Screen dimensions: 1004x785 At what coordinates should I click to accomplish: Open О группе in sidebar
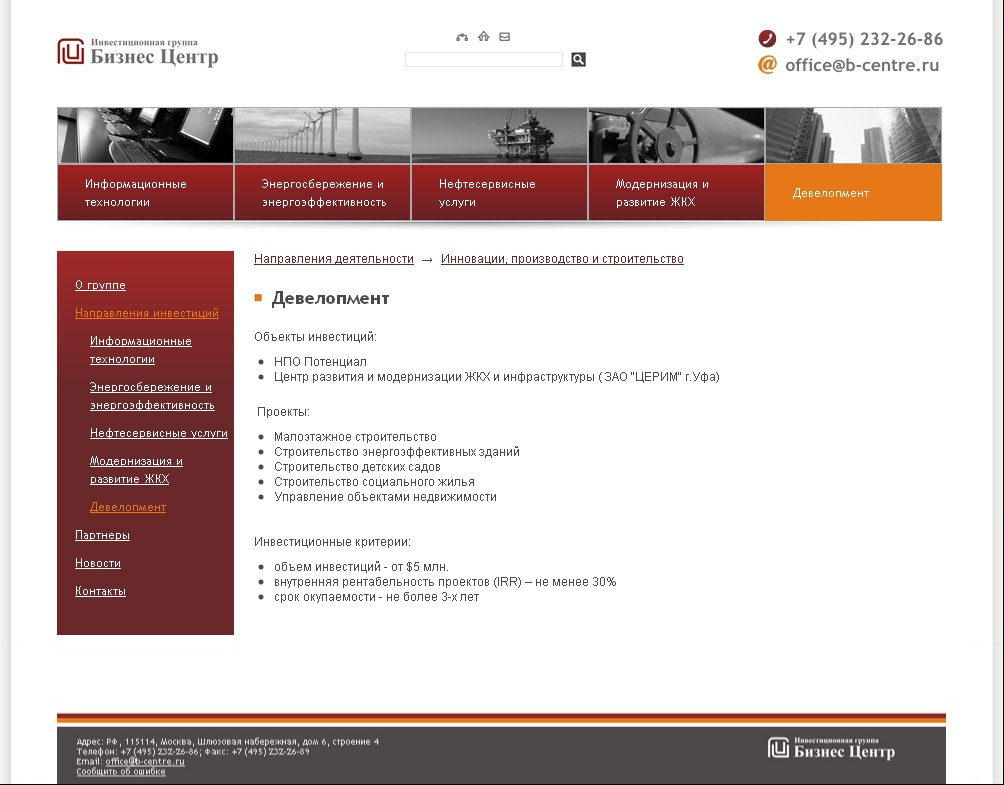pos(100,286)
